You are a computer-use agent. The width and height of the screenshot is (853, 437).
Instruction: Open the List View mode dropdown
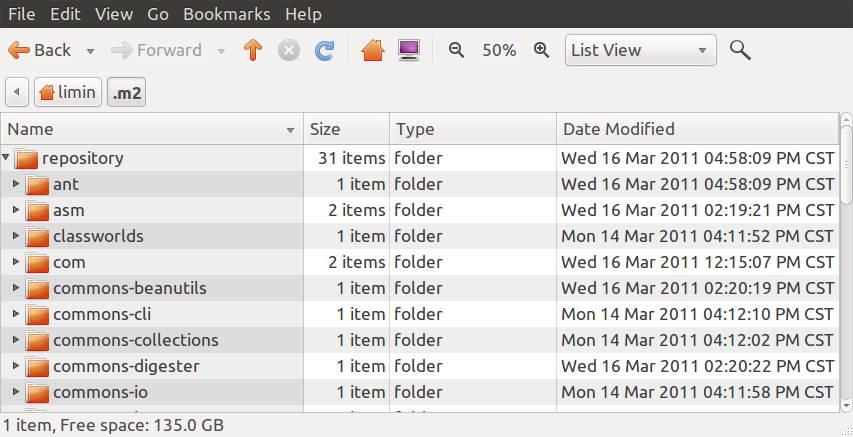640,50
